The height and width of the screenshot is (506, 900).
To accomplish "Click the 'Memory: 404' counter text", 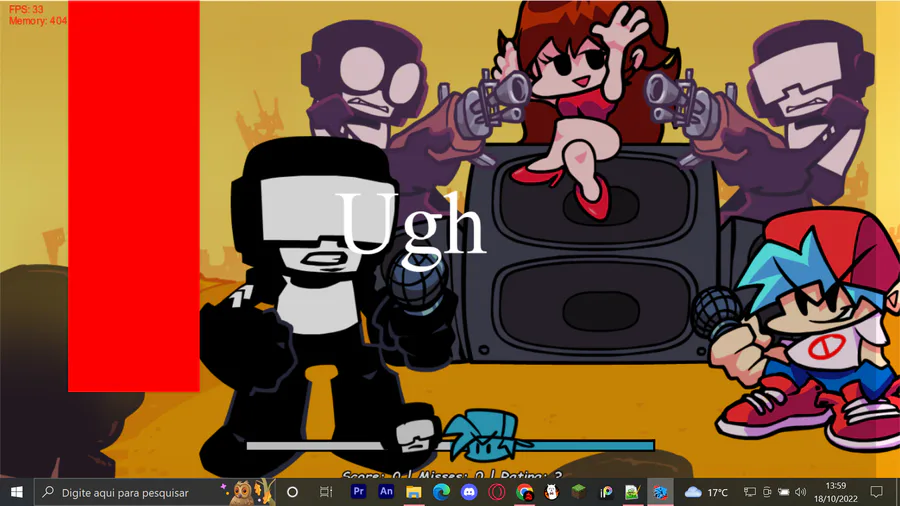I will (x=38, y=21).
